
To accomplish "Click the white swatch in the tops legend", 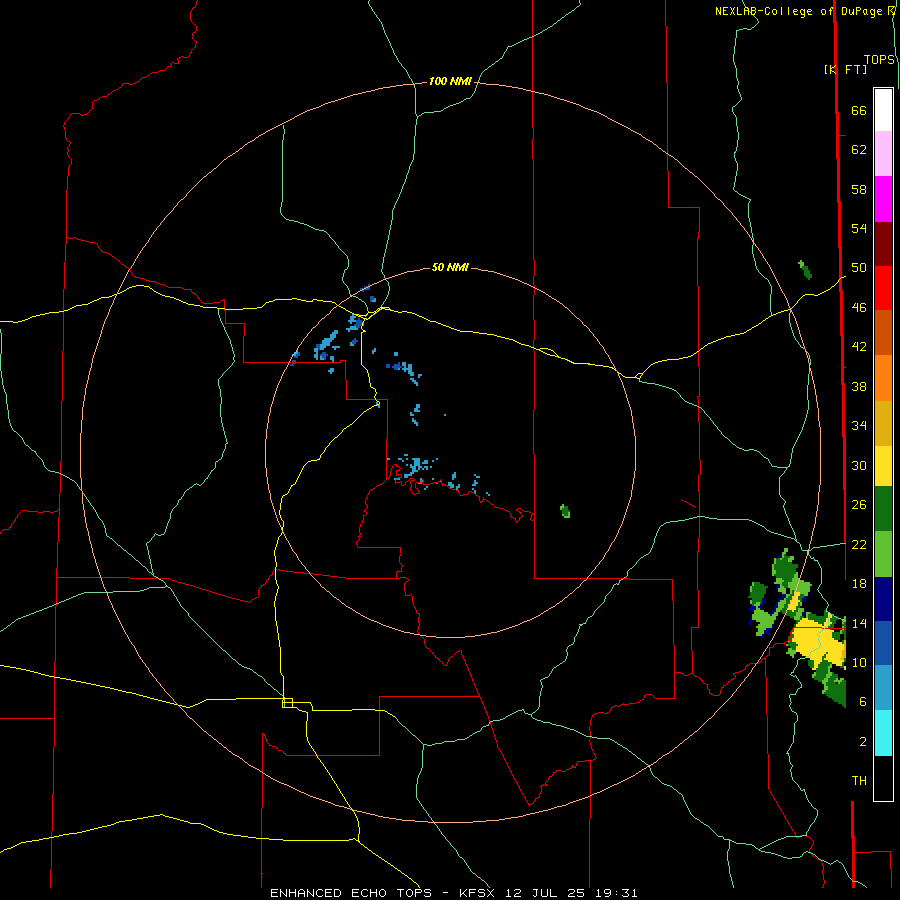I will tap(883, 110).
